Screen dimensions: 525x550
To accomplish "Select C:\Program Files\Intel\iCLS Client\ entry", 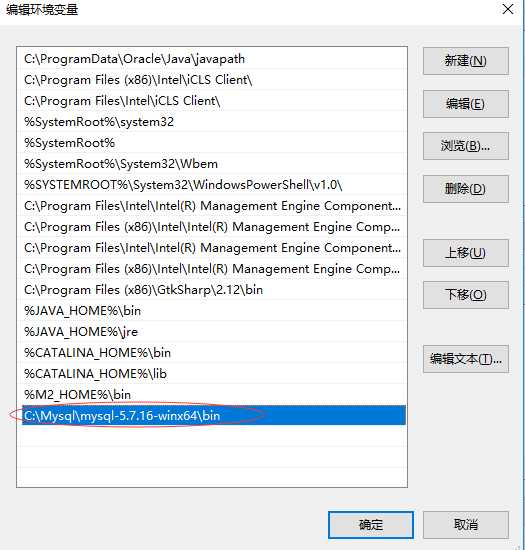I will tap(214, 101).
